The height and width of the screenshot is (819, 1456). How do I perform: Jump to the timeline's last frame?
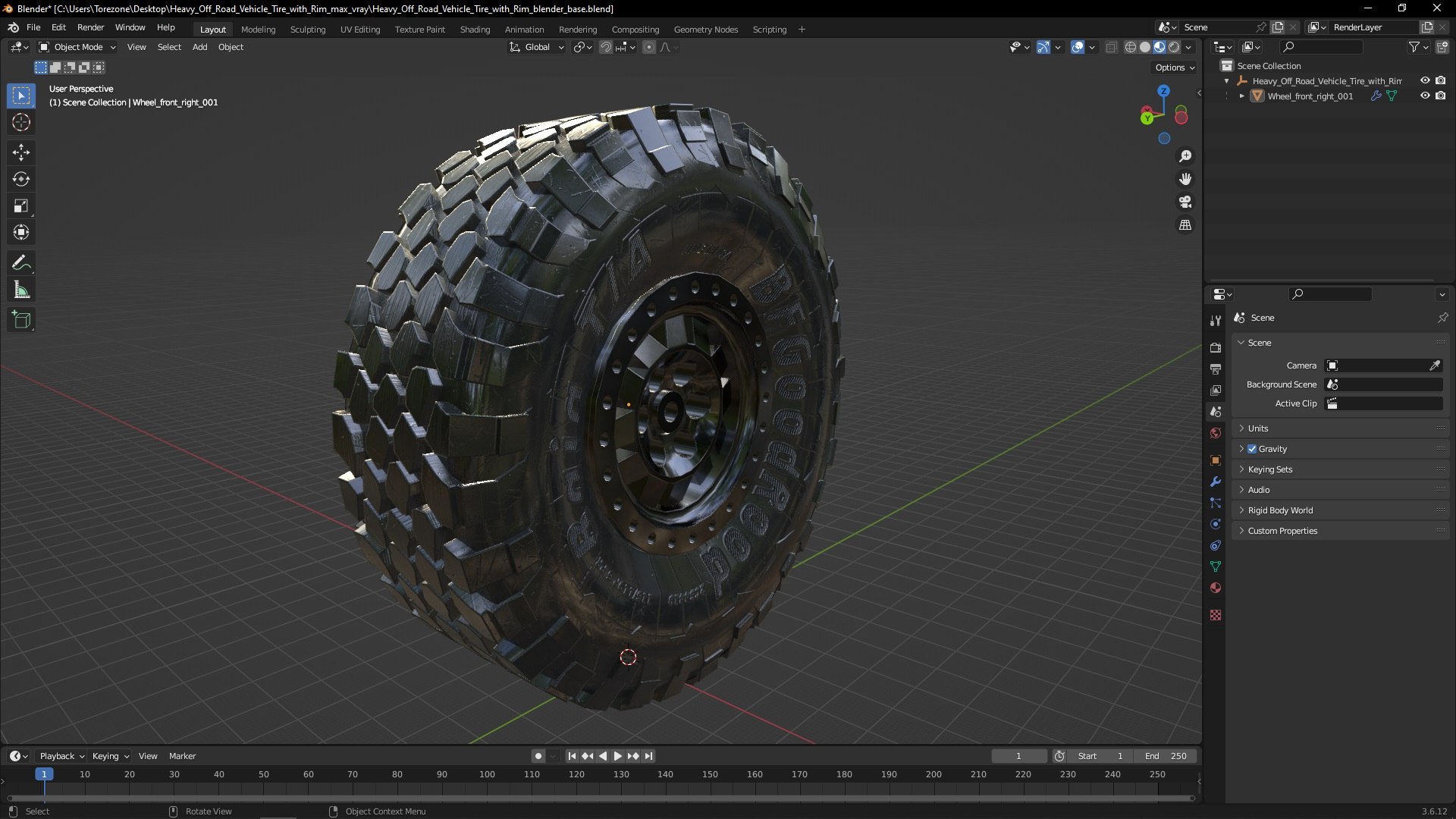tap(648, 756)
